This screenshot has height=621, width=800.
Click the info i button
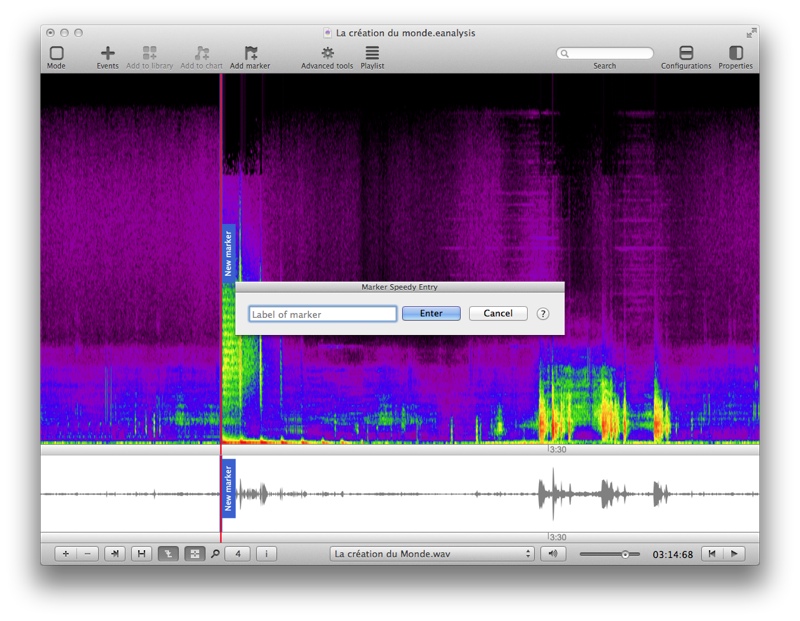point(266,554)
